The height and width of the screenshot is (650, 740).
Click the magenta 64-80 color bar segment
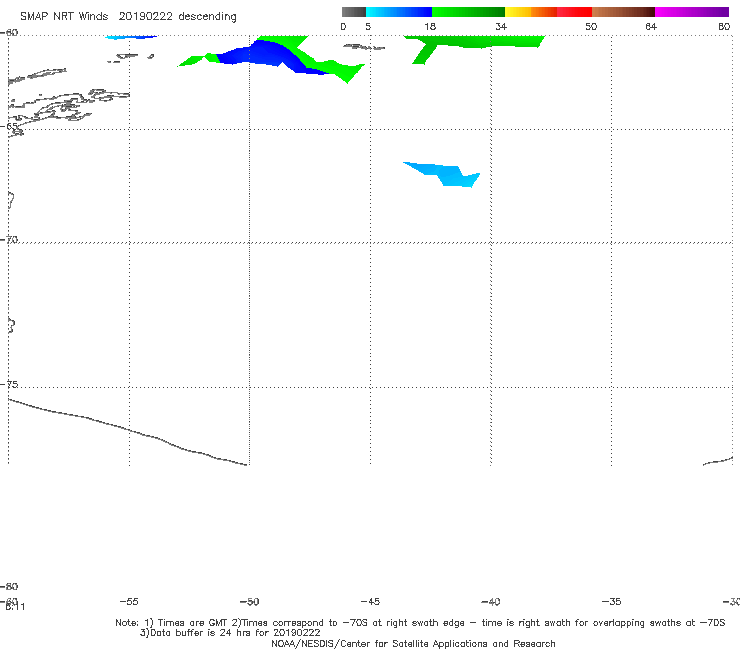point(692,12)
